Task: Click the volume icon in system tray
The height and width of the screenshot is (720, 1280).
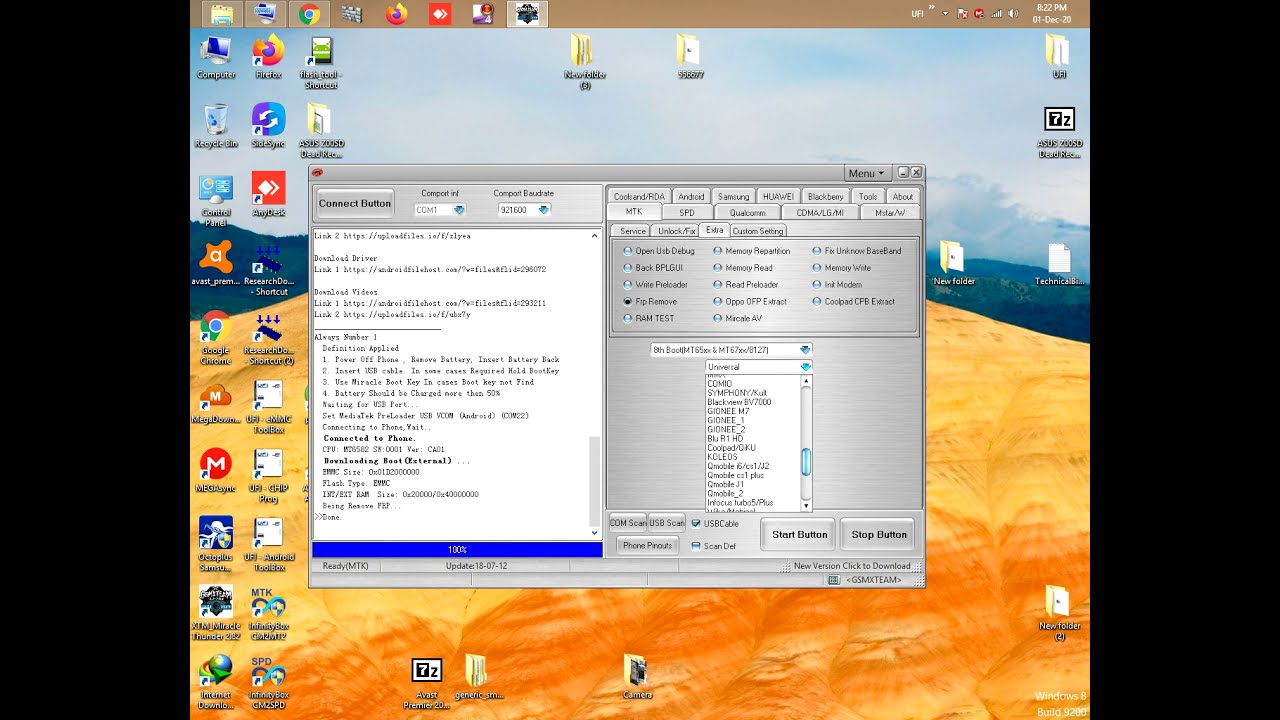Action: coord(1013,14)
